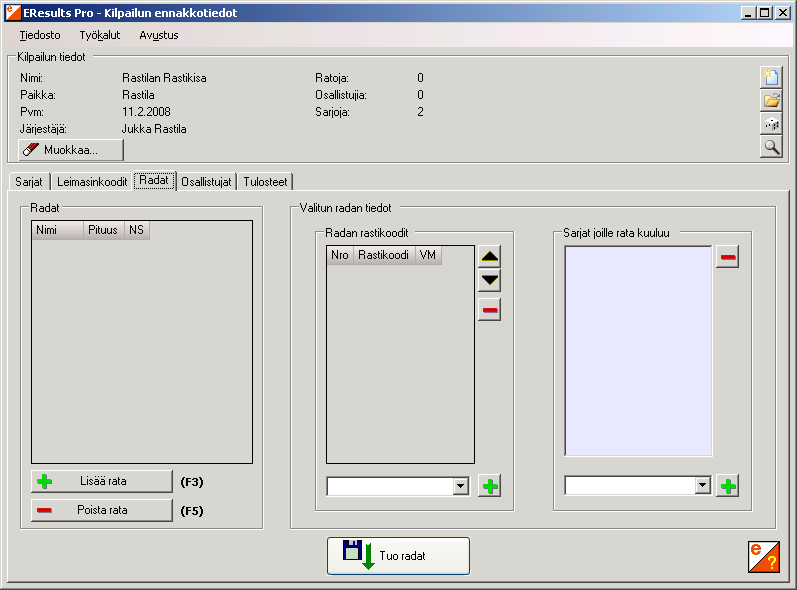Click the Tuo radat import button
Screen dimensions: 797x590
[398, 556]
